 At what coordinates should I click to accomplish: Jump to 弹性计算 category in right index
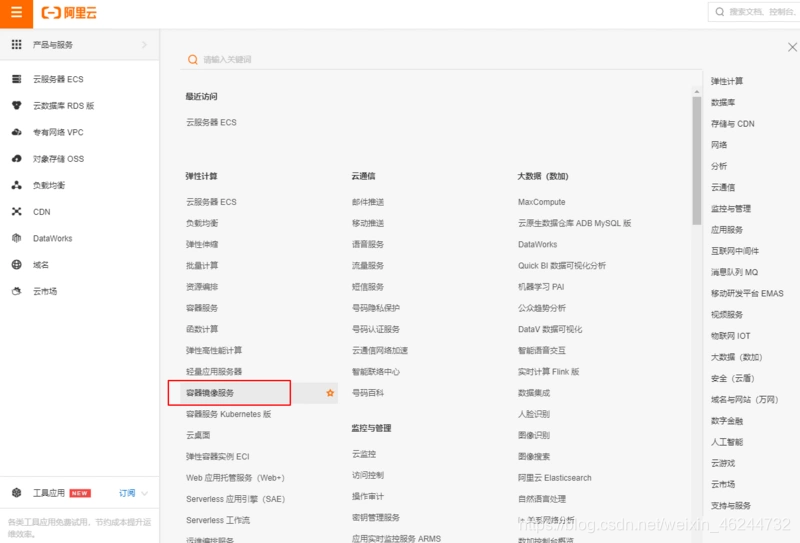click(x=727, y=81)
